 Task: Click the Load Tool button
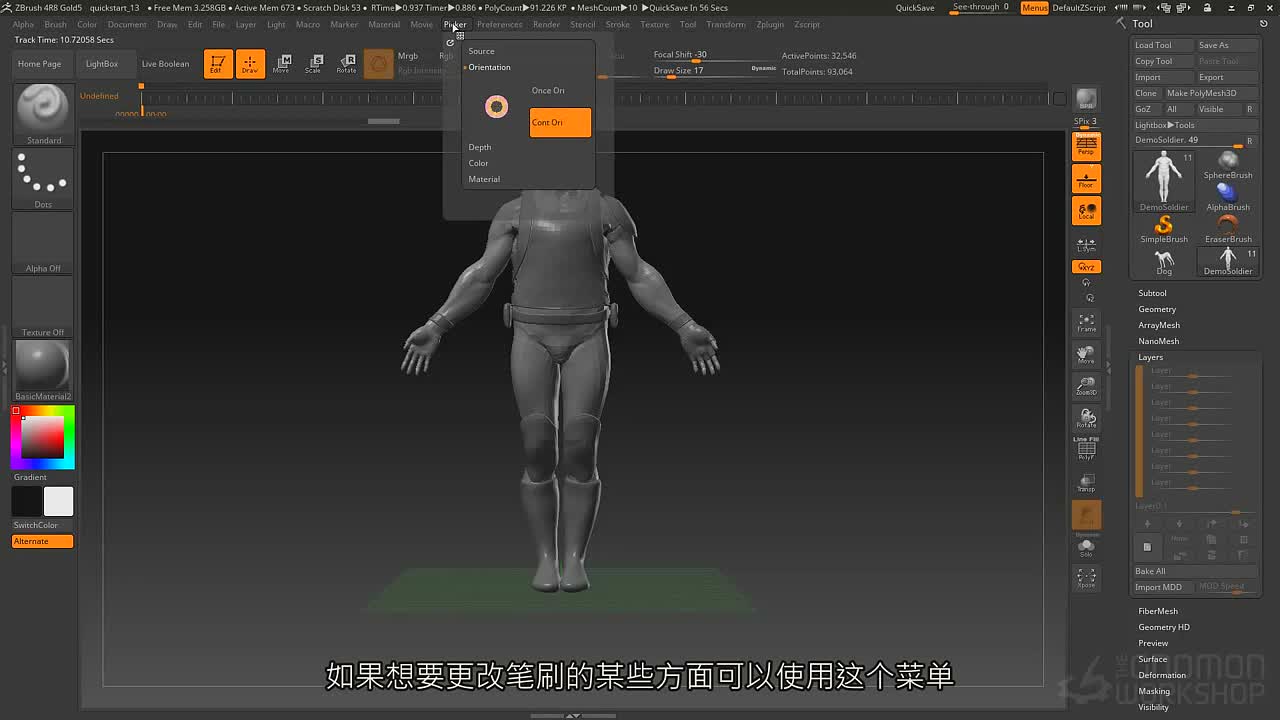[1163, 45]
